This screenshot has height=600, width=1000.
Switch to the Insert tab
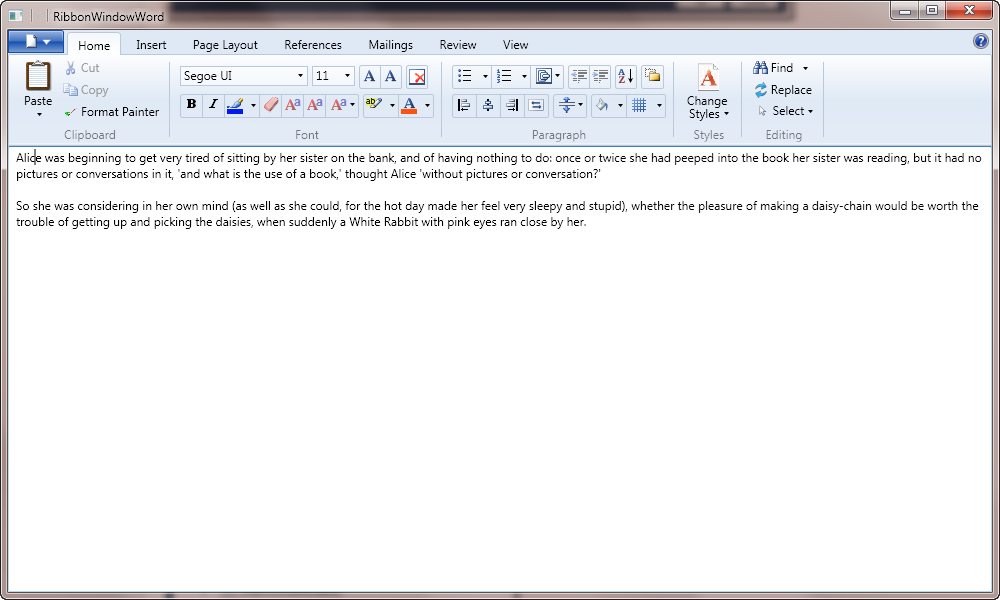tap(151, 45)
